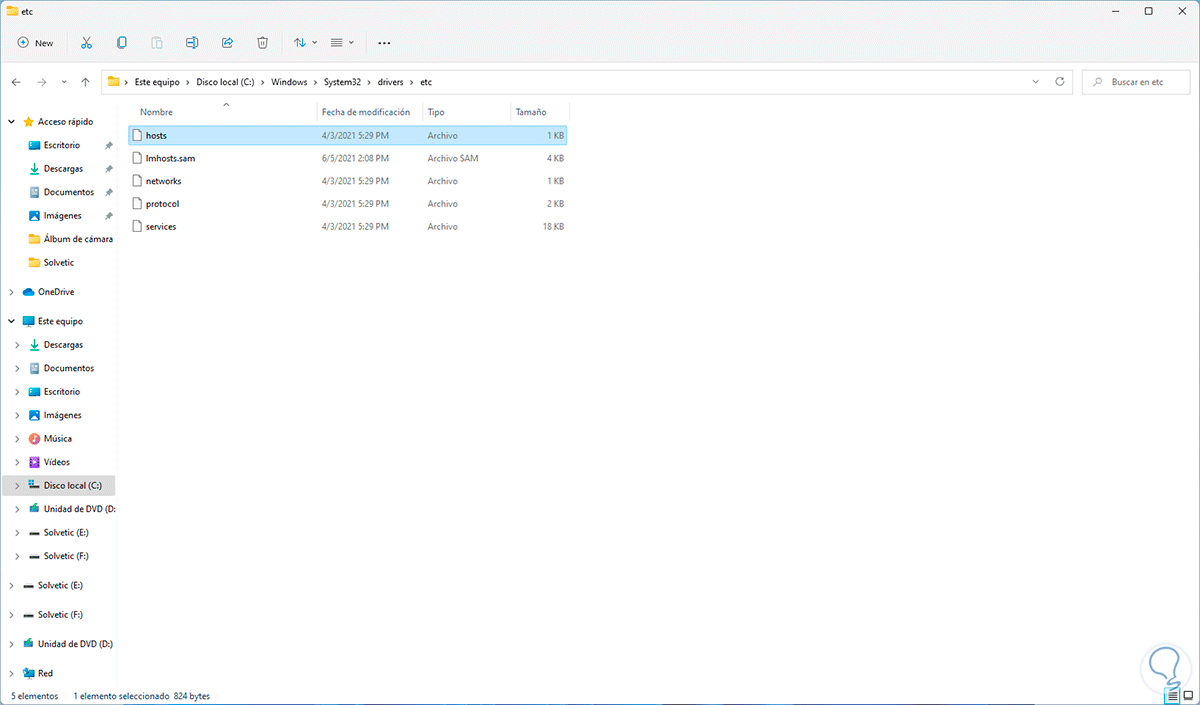Collapse the Acceso rápido section

click(12, 122)
